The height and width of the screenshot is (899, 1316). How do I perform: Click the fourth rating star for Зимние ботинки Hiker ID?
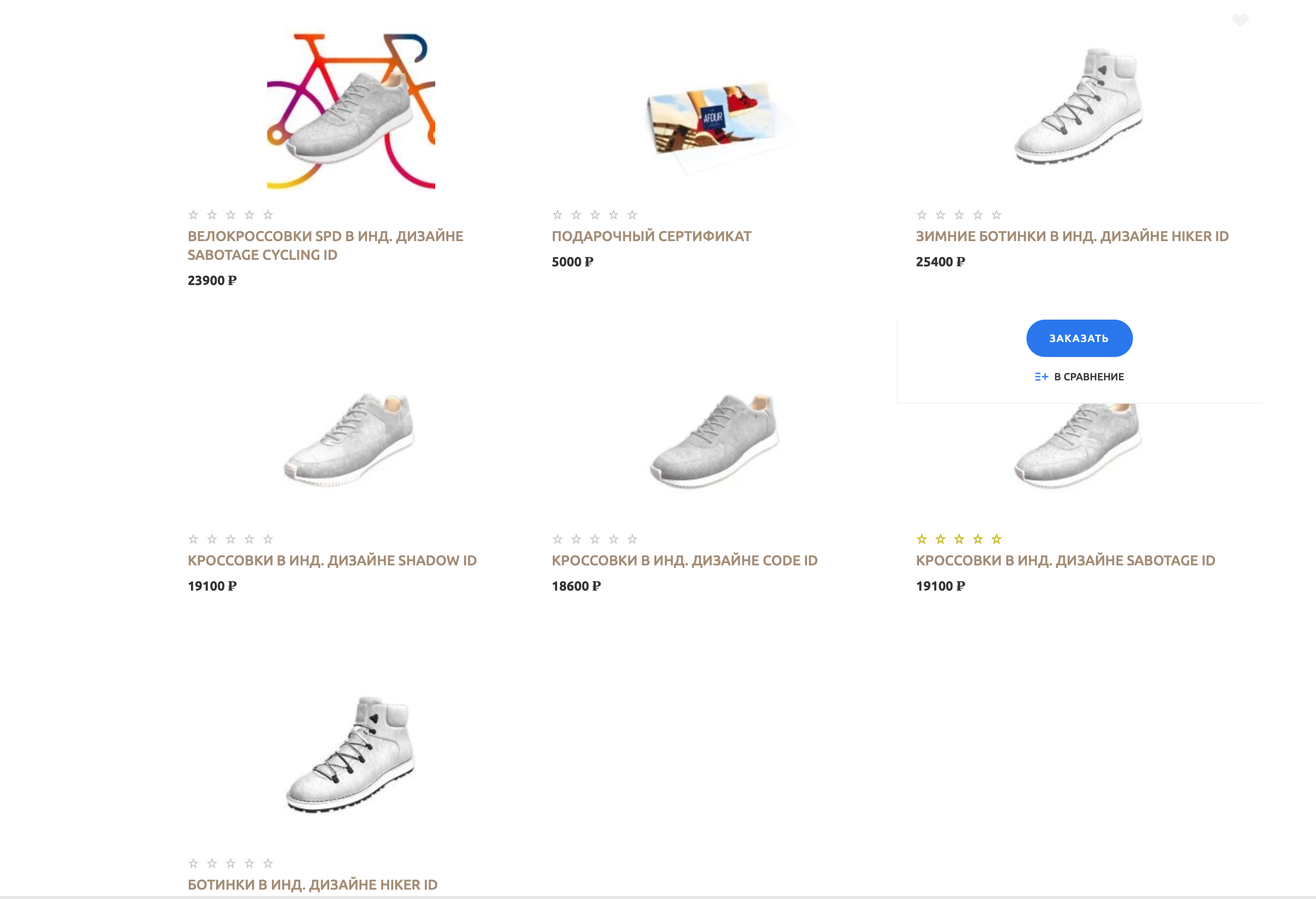[x=977, y=214]
